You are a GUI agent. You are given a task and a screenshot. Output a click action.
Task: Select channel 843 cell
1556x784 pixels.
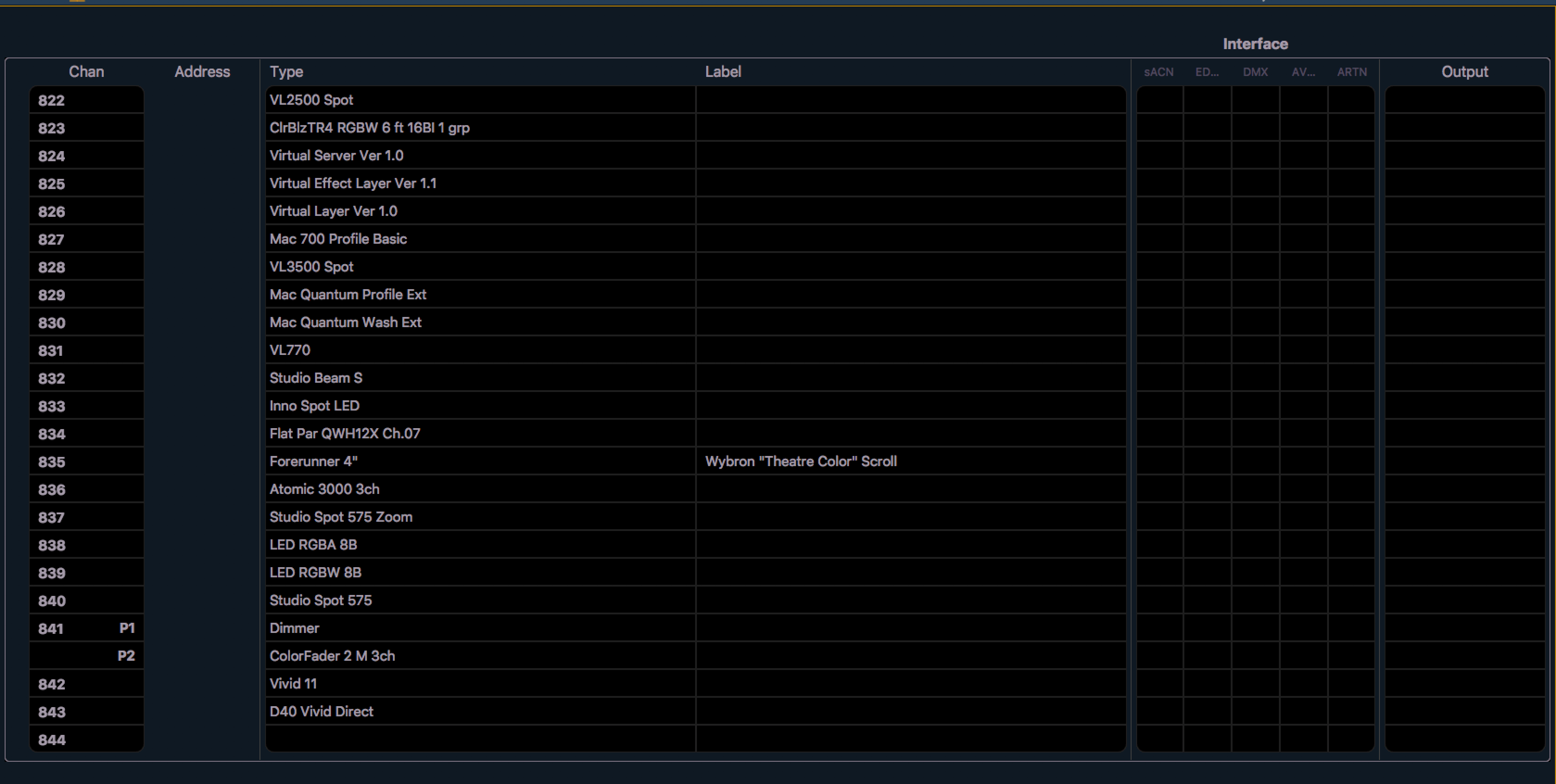pyautogui.click(x=86, y=712)
